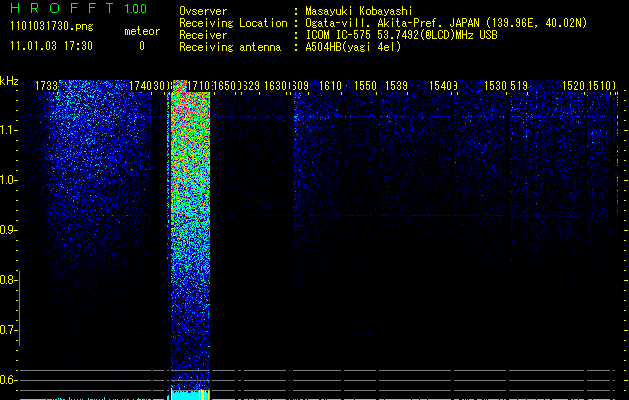This screenshot has width=629, height=400.
Task: Click the Receiving antenna label
Action: (230, 47)
